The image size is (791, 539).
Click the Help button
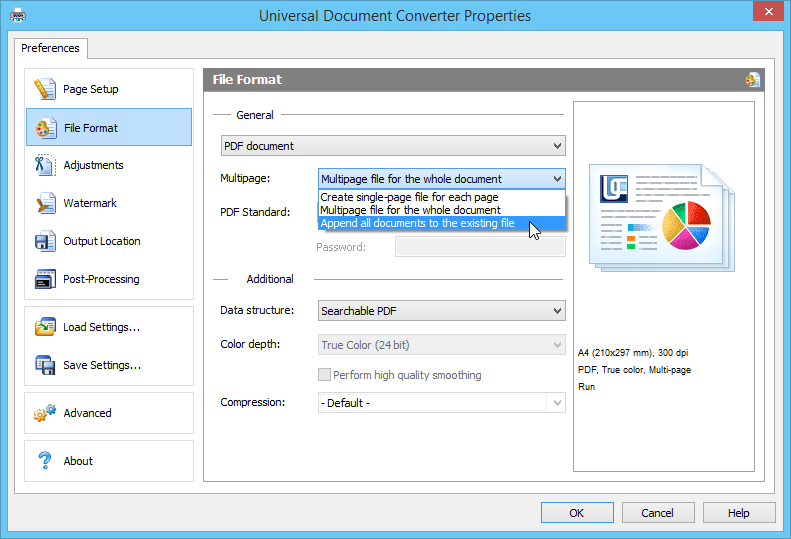point(738,513)
